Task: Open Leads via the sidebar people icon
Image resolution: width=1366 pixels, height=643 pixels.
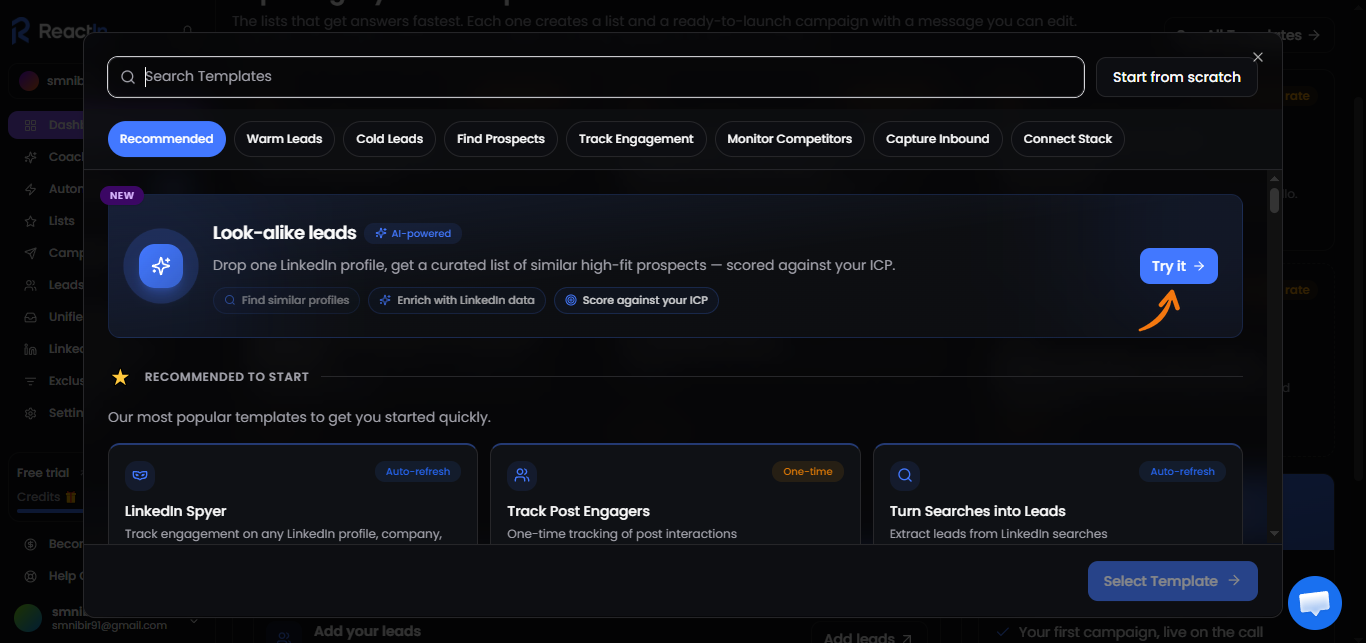Action: point(29,285)
